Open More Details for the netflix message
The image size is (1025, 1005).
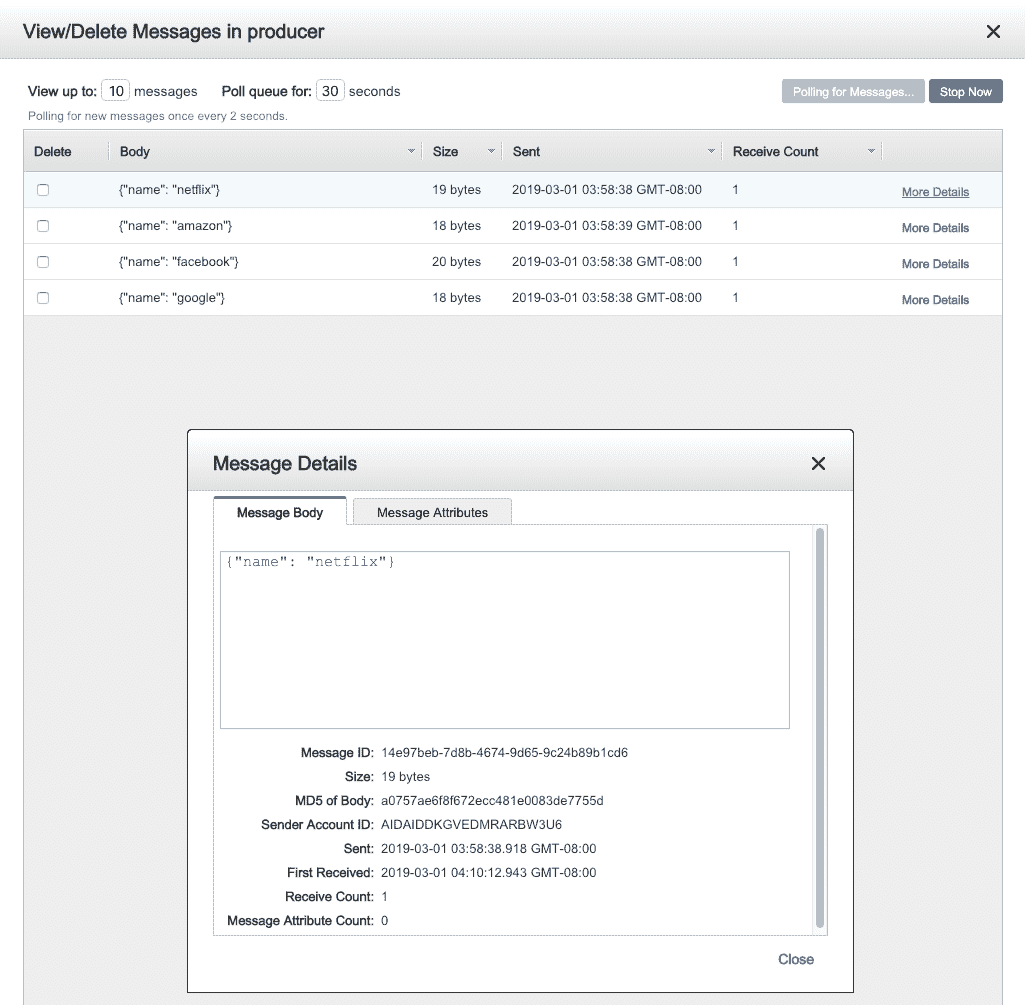935,192
